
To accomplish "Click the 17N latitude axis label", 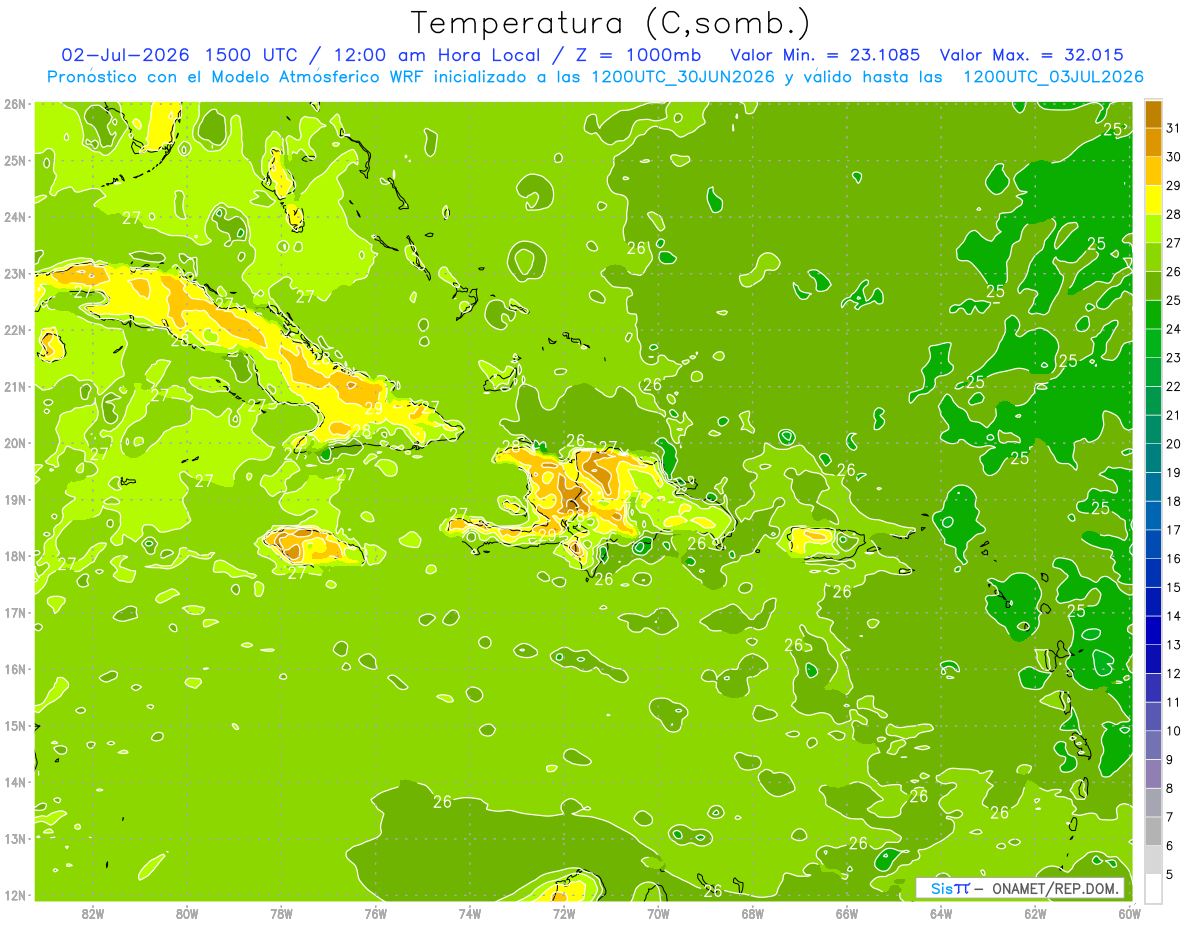I will click(15, 612).
